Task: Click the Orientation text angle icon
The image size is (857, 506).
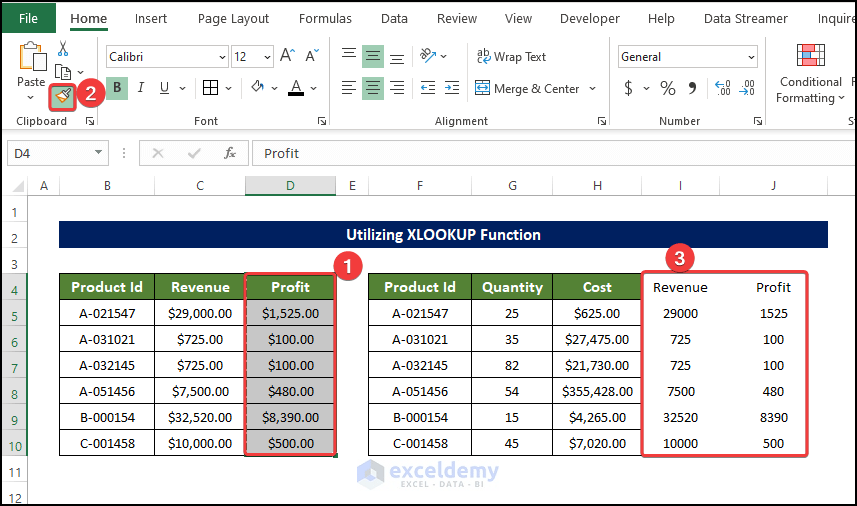Action: pos(427,56)
